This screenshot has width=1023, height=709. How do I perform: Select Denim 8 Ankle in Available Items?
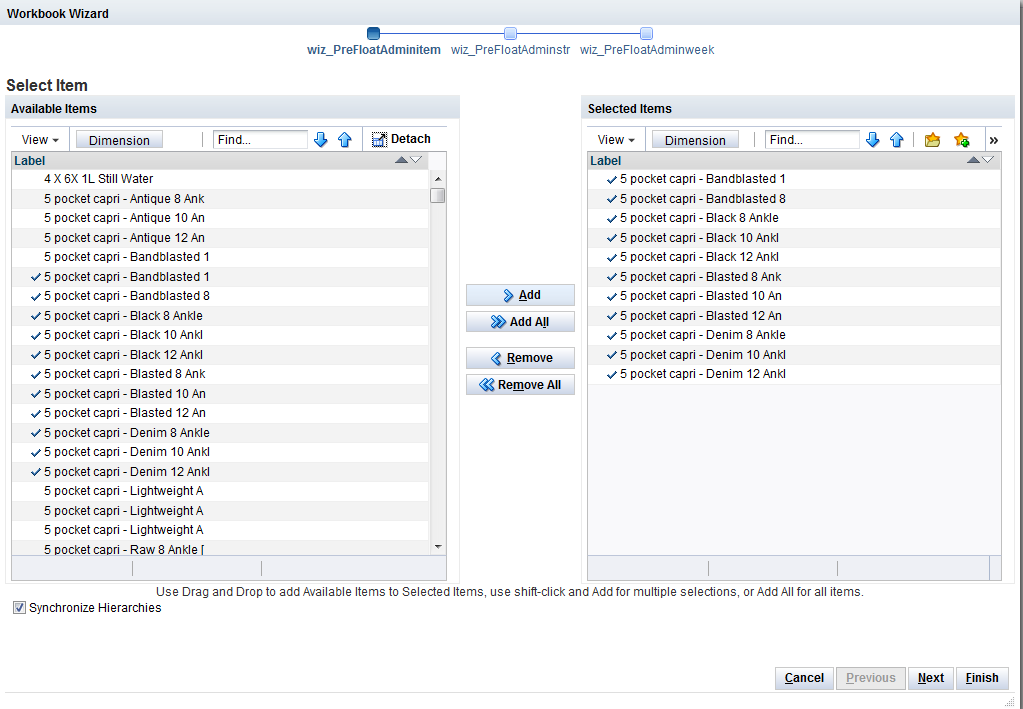[x=220, y=432]
